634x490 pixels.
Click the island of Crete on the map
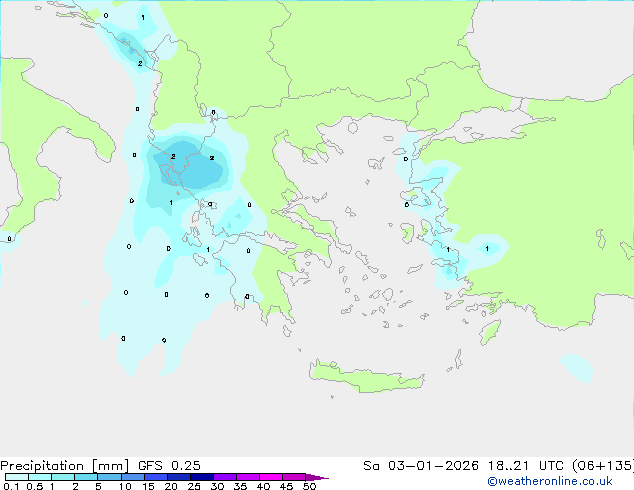point(366,378)
